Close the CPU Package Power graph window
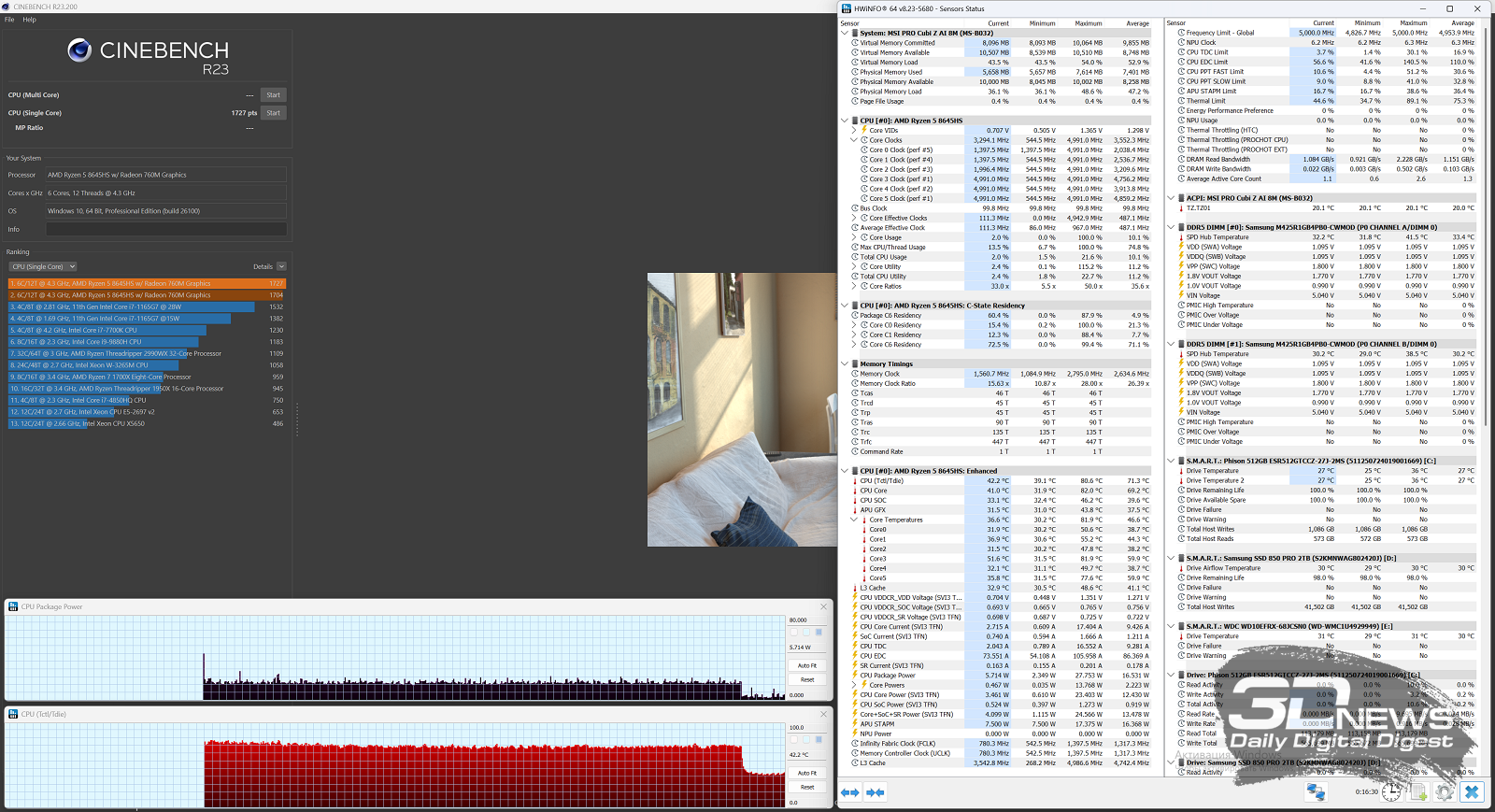Screen dimensions: 1495x812 pos(823,606)
